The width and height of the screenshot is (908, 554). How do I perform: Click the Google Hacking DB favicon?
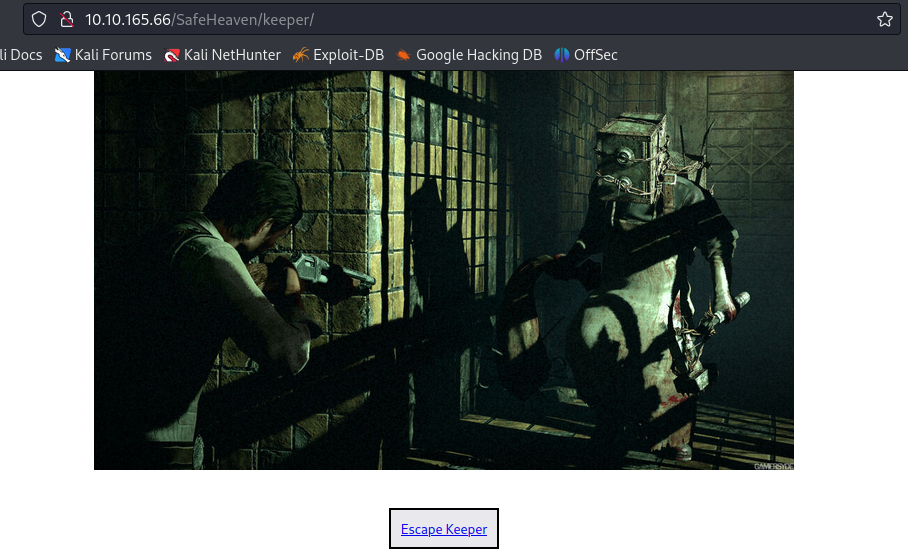coord(403,55)
